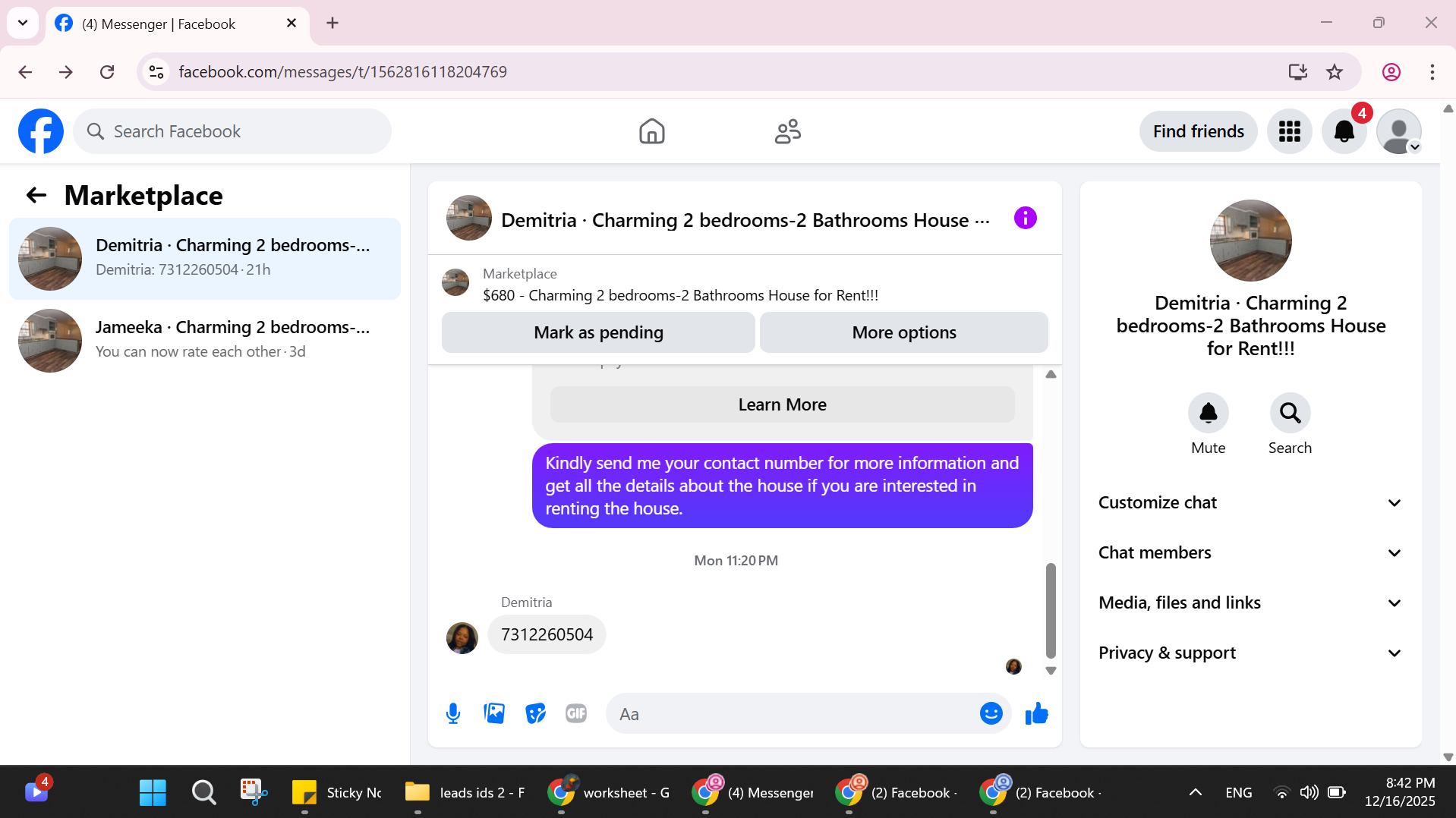
Task: Open volume control in system tray
Action: point(1309,793)
